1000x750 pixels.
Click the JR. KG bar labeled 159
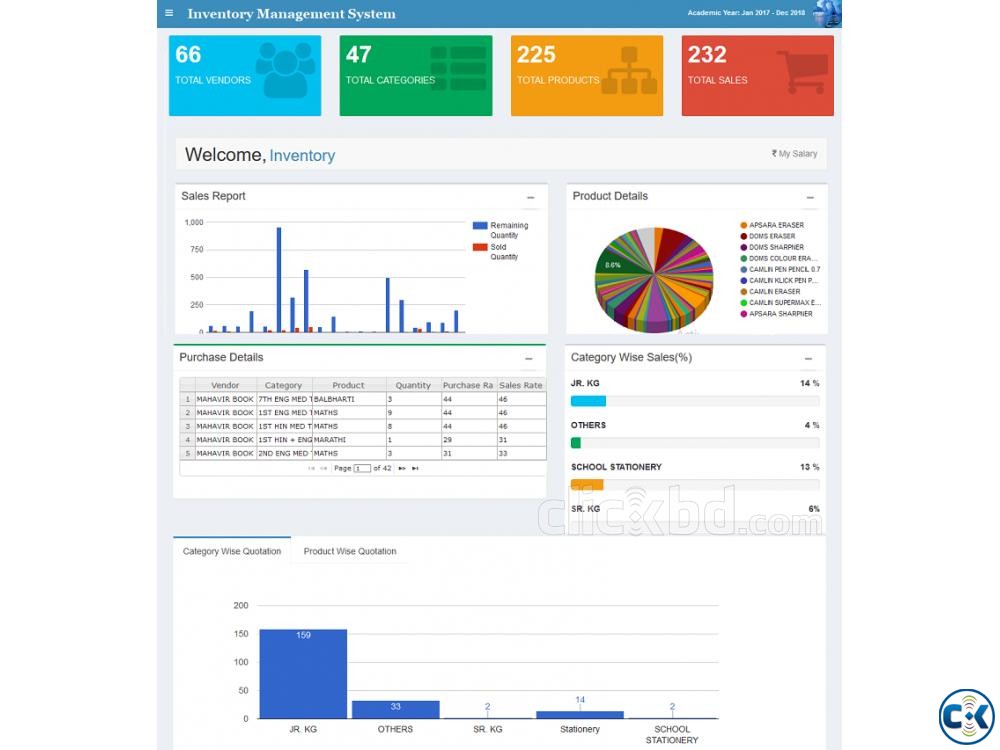[x=303, y=674]
